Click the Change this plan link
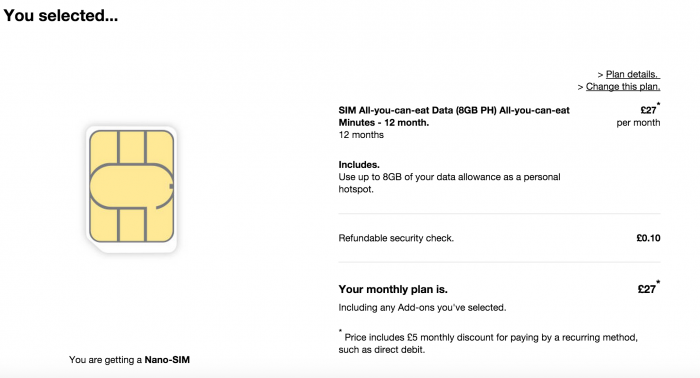700x378 pixels. point(623,87)
